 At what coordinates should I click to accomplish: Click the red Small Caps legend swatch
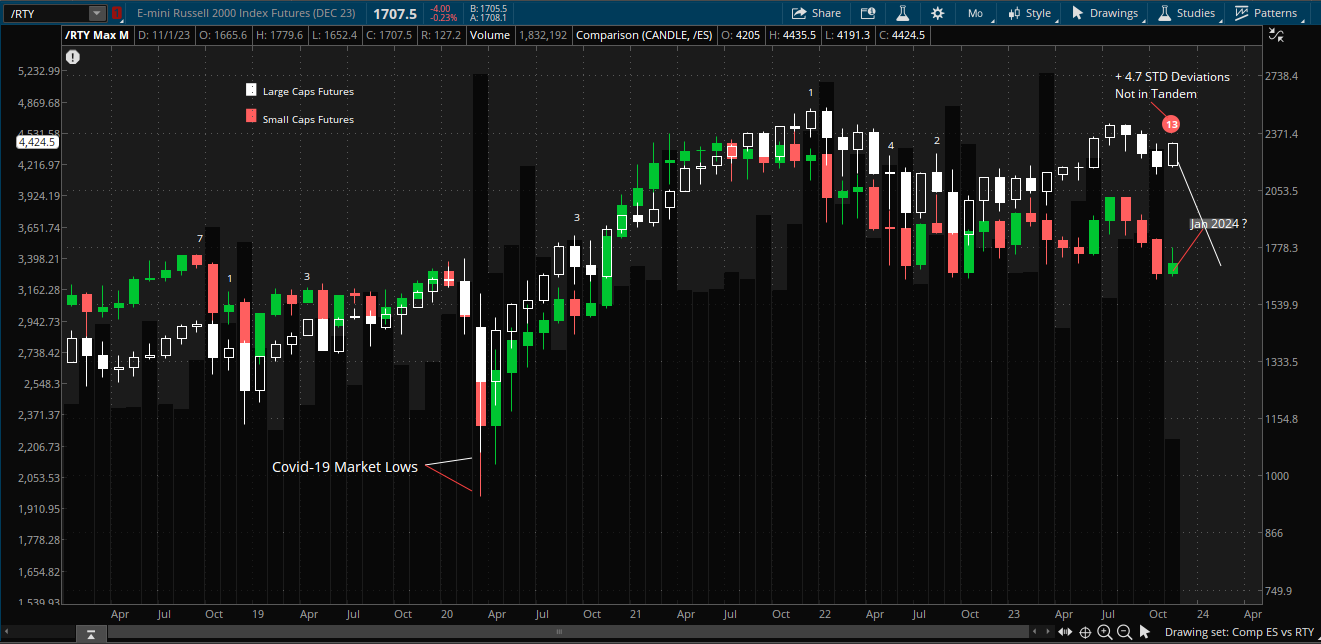coord(250,117)
